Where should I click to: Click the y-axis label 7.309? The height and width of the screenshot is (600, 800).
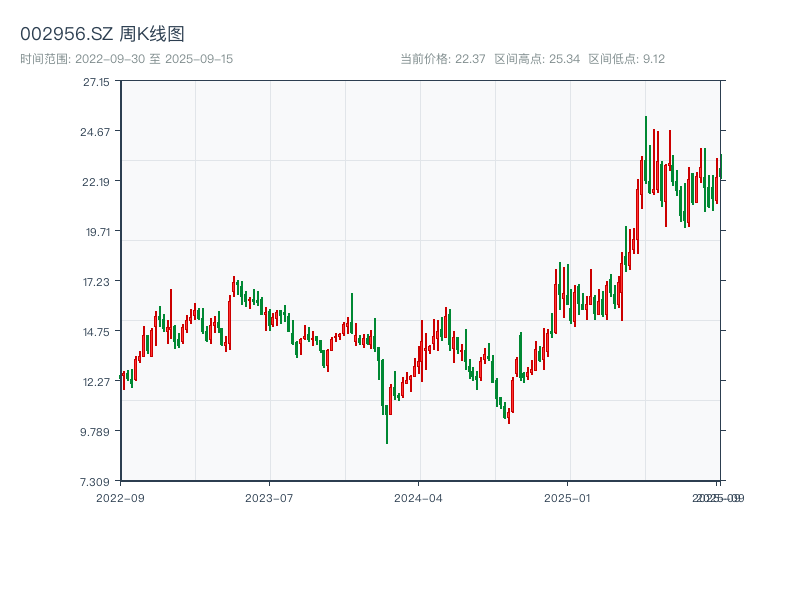click(95, 482)
